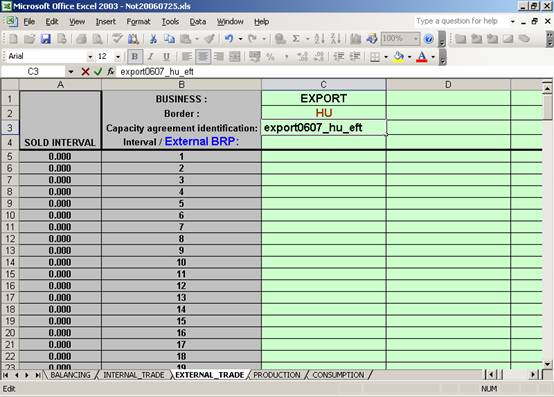
Task: Click the blue Help question icon
Action: click(429, 39)
